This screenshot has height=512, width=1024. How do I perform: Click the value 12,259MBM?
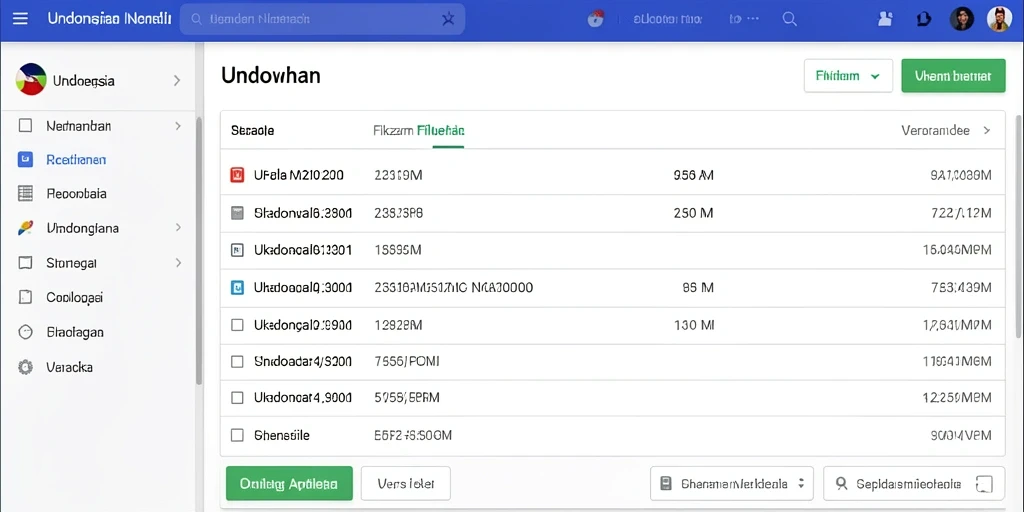point(957,397)
